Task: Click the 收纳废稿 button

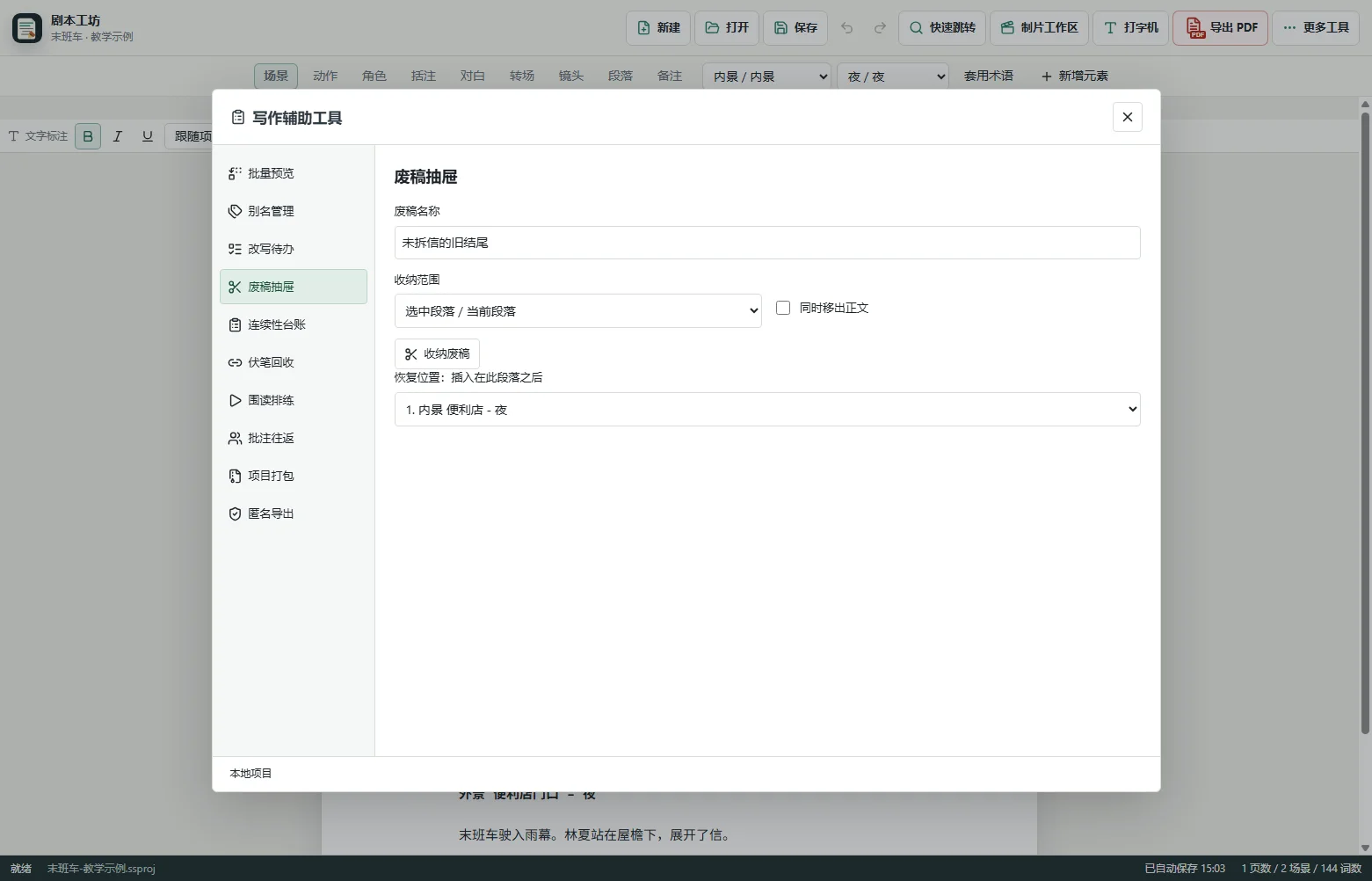Action: click(x=437, y=353)
